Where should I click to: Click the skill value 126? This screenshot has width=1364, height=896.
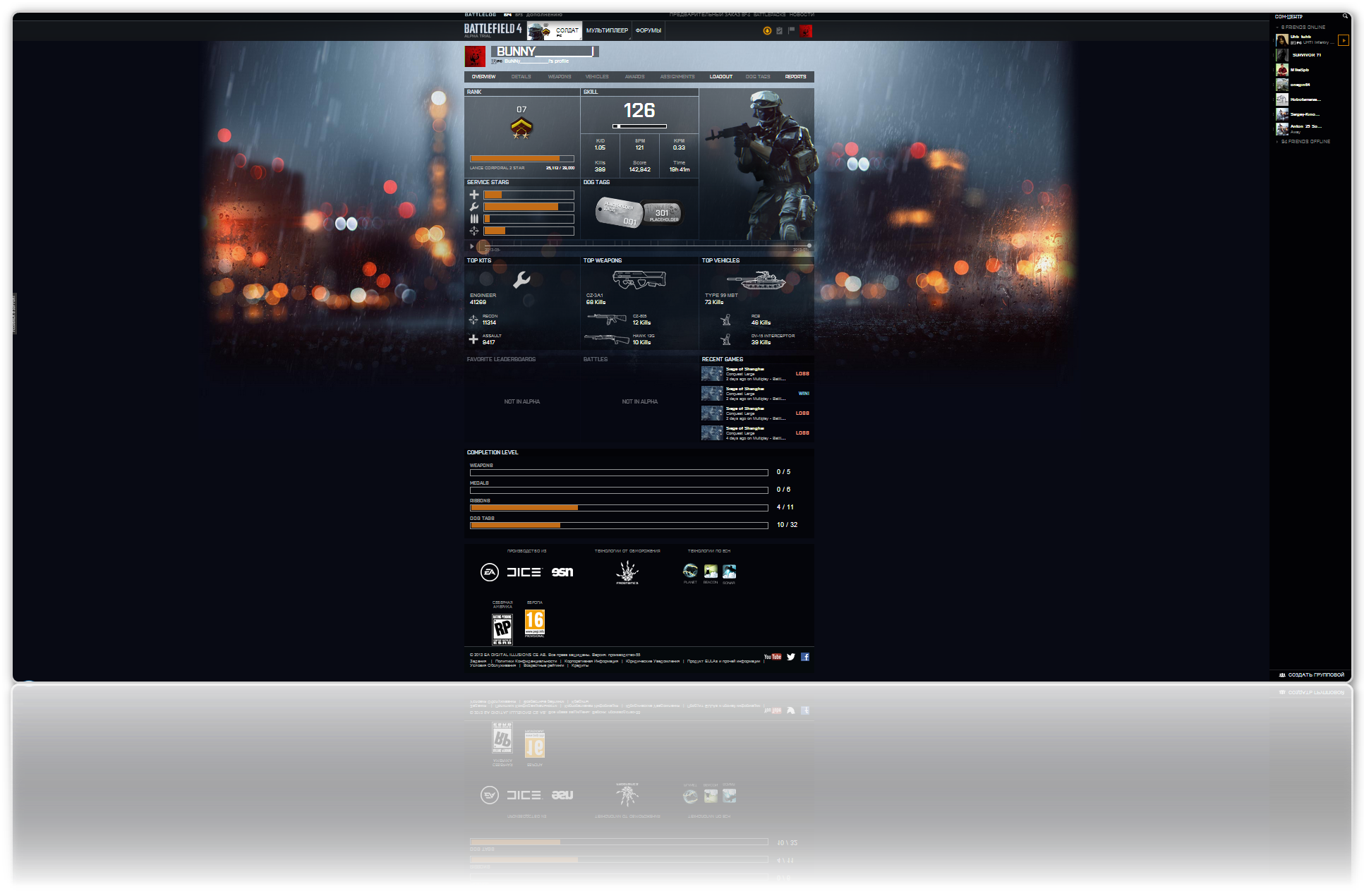click(x=639, y=111)
